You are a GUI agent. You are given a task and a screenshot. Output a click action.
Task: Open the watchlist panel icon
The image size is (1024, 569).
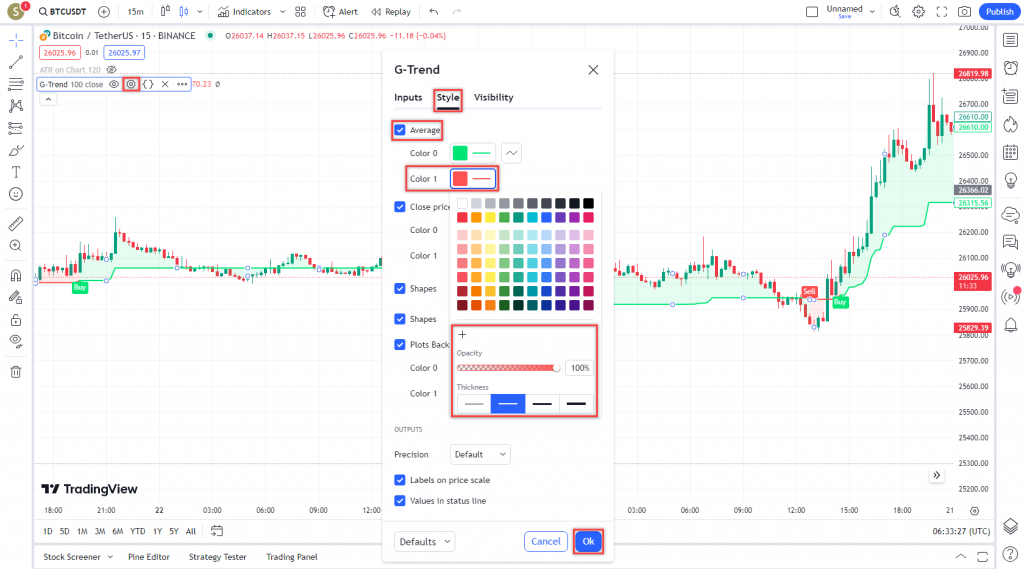[x=1010, y=41]
